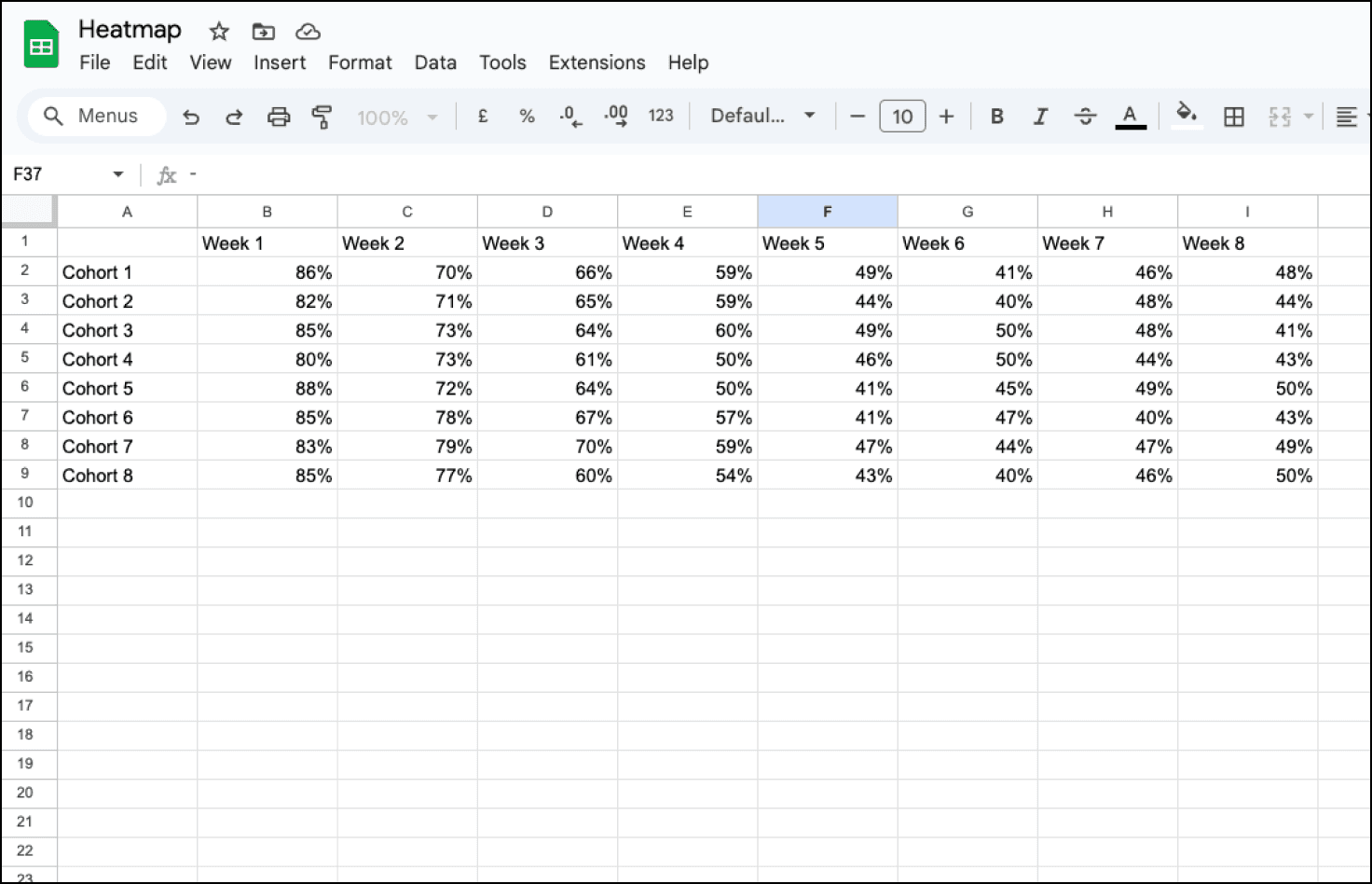Open the Default font dropdown

tap(762, 116)
